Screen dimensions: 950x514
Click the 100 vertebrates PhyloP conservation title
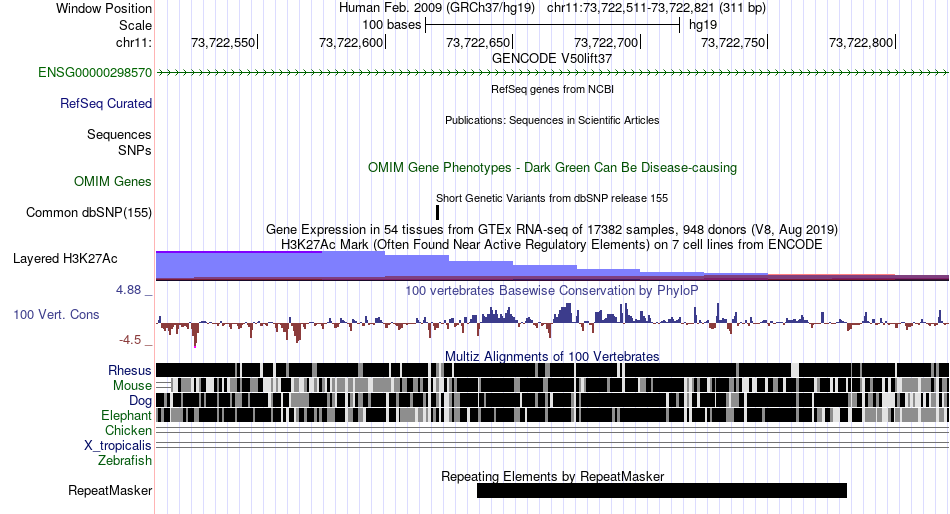click(552, 290)
